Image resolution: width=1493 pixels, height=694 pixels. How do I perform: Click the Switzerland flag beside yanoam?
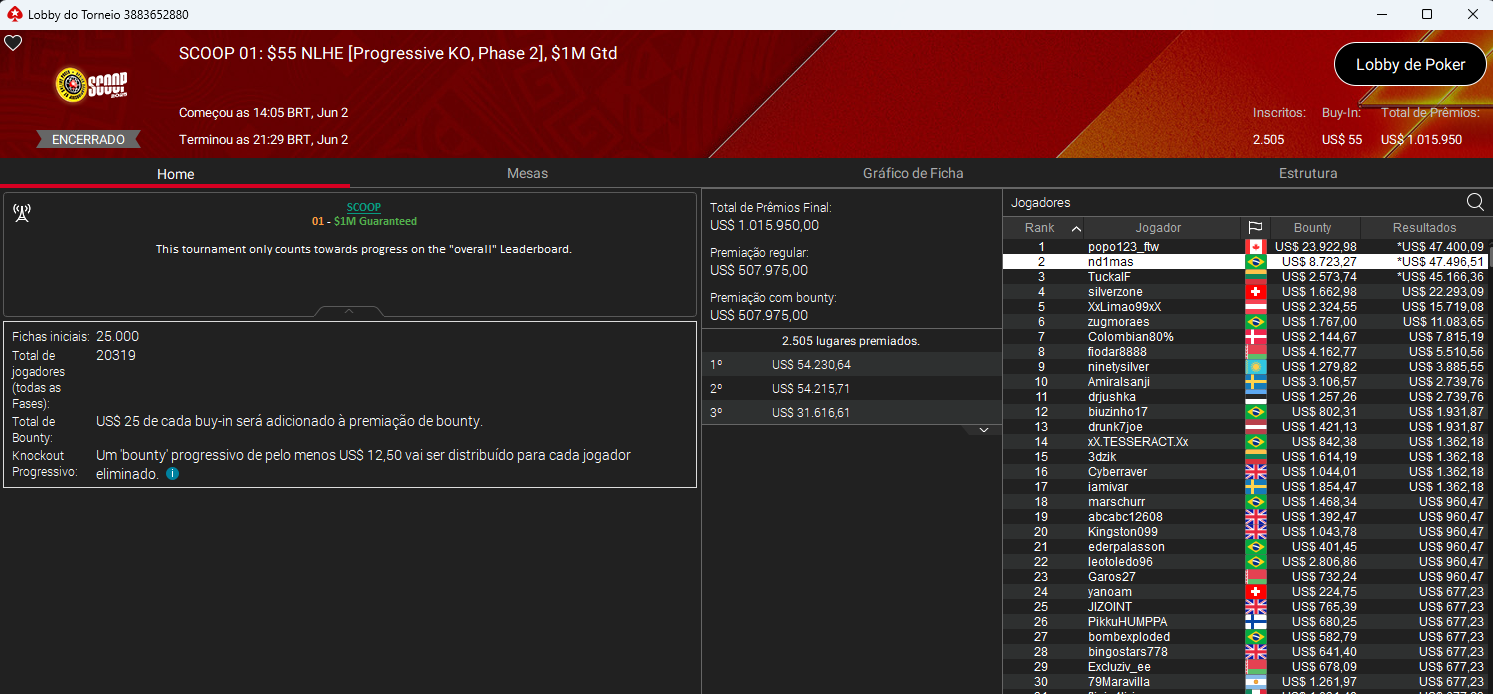[x=1255, y=592]
